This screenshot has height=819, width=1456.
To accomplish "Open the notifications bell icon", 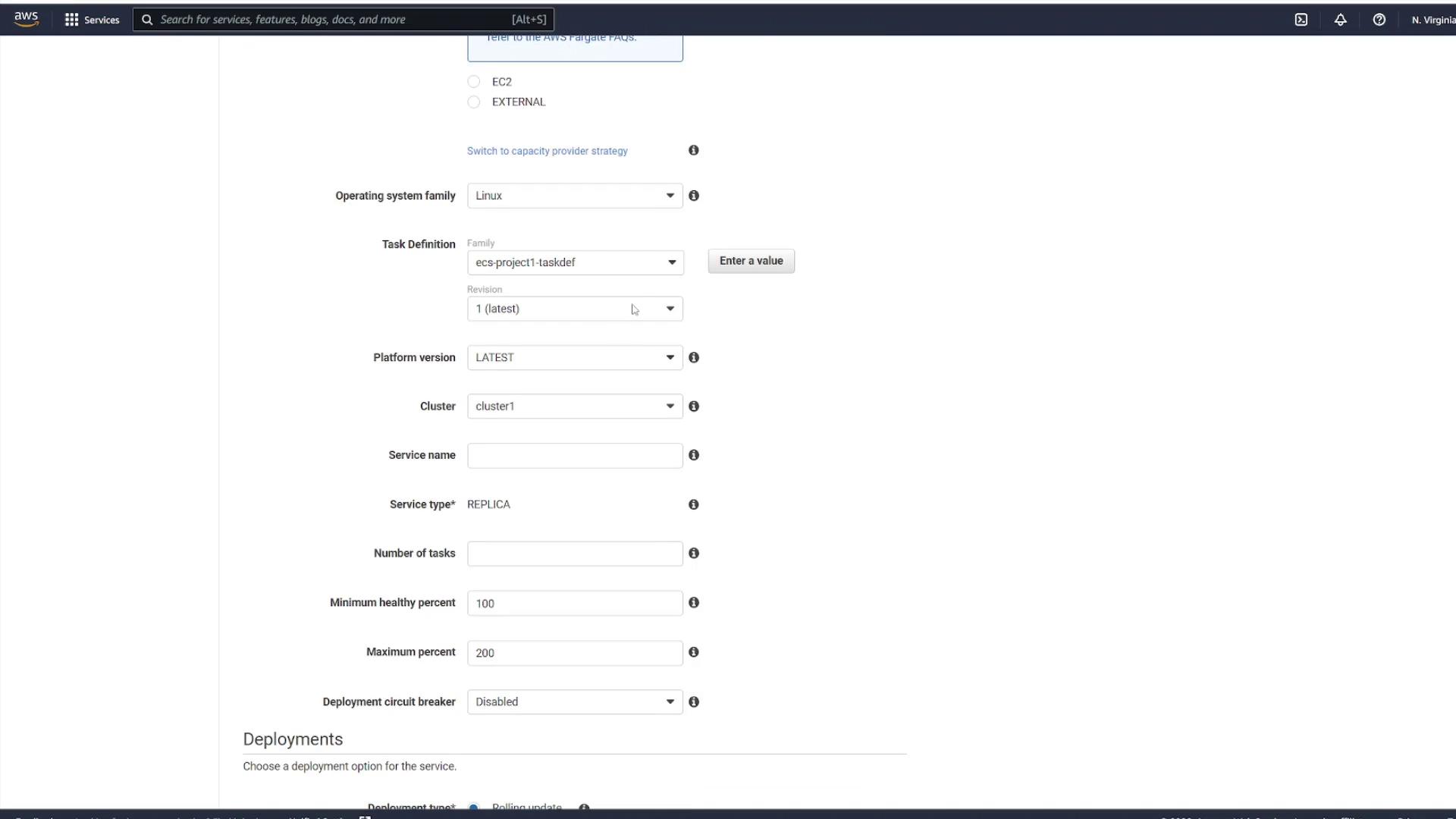I will coord(1340,20).
